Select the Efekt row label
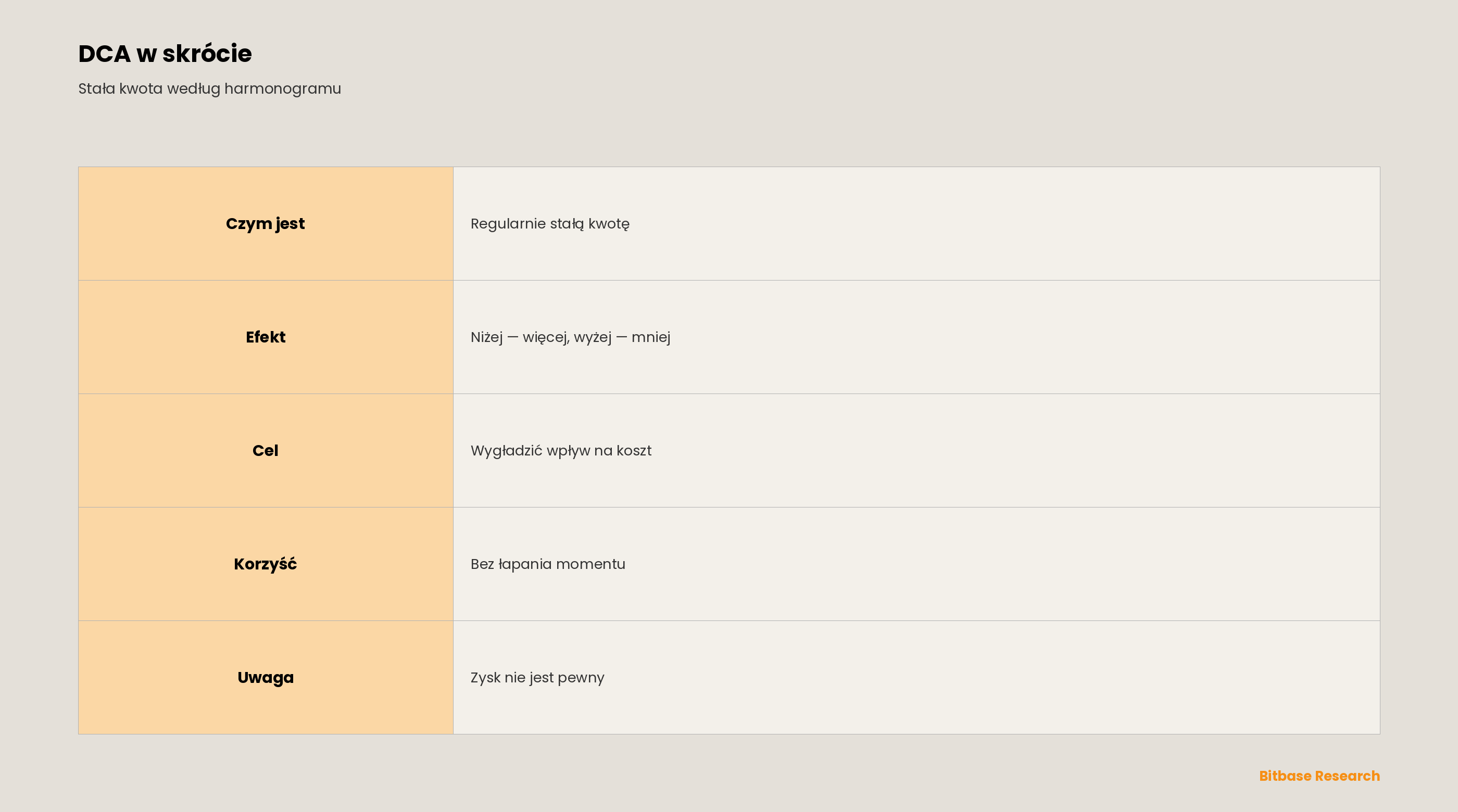 click(266, 337)
